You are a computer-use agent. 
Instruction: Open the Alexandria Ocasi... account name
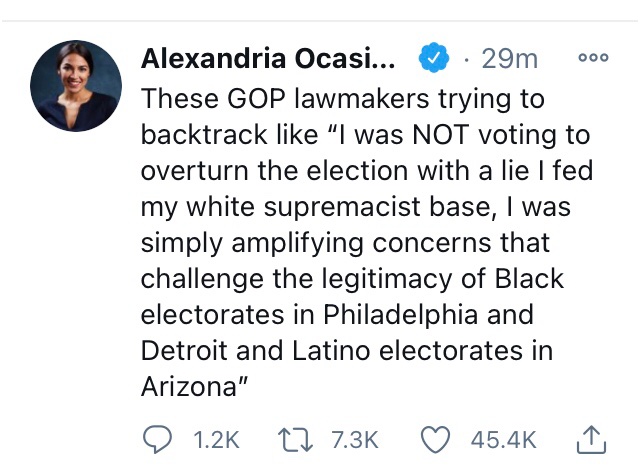tap(268, 58)
